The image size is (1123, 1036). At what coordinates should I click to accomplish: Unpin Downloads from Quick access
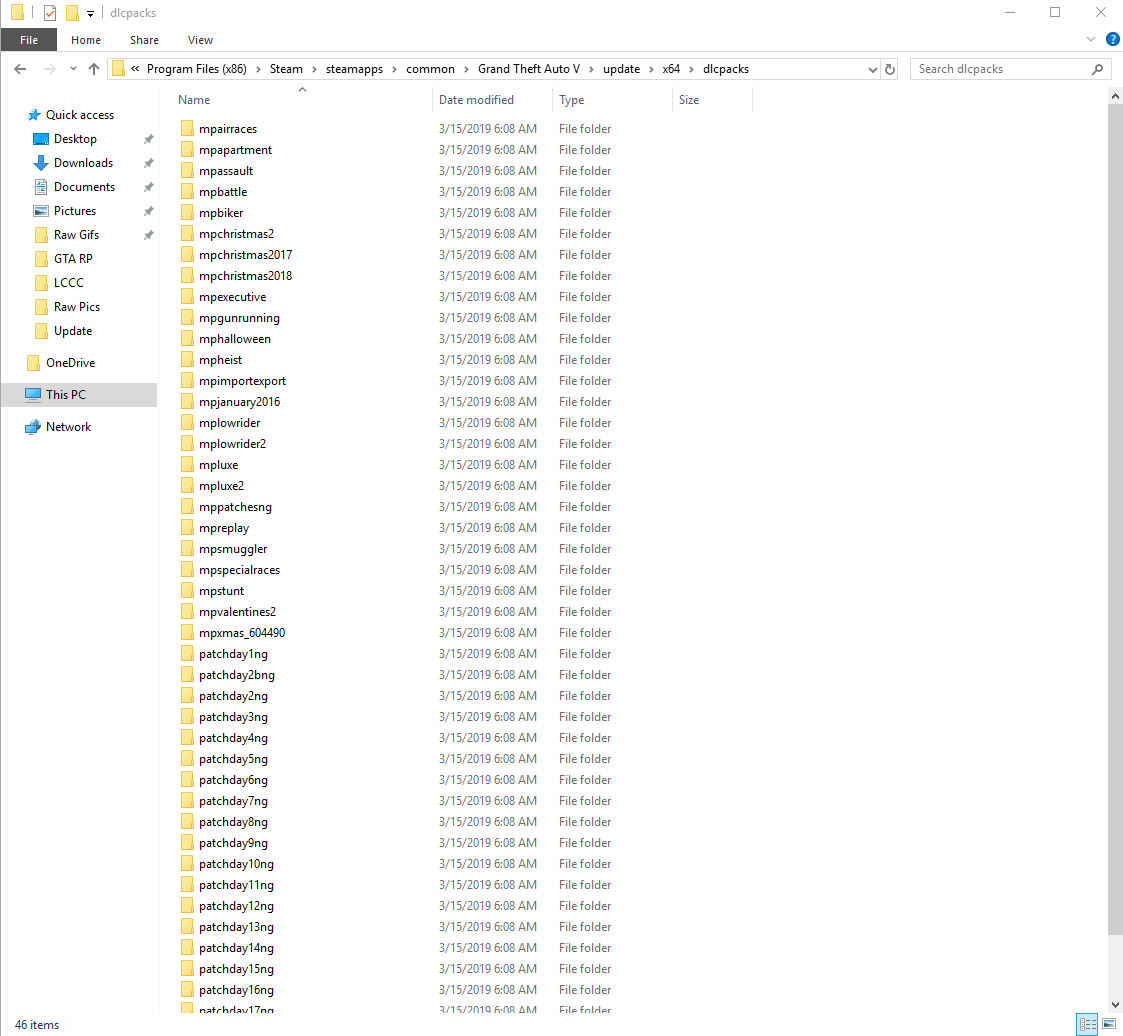[x=148, y=163]
